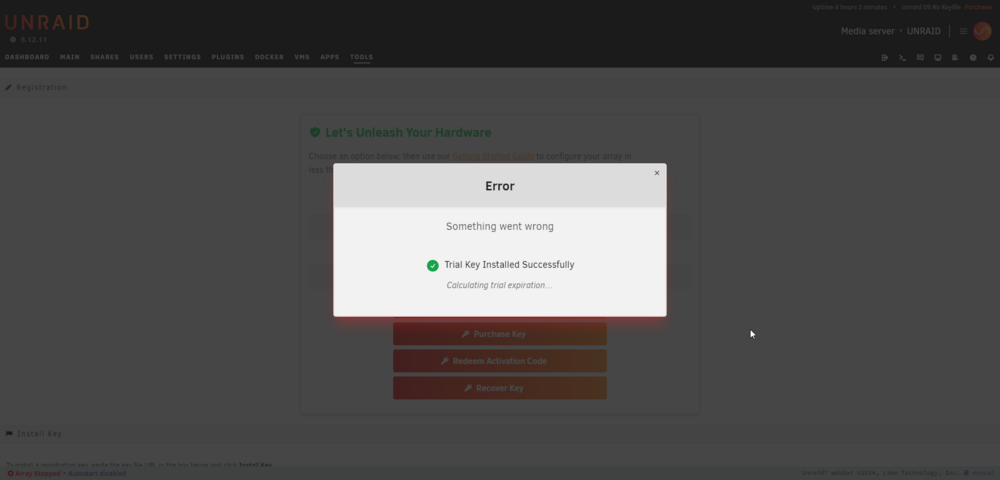Click the 'Uptime 4 hours 2 minutes' text
The width and height of the screenshot is (1000, 480).
click(849, 7)
